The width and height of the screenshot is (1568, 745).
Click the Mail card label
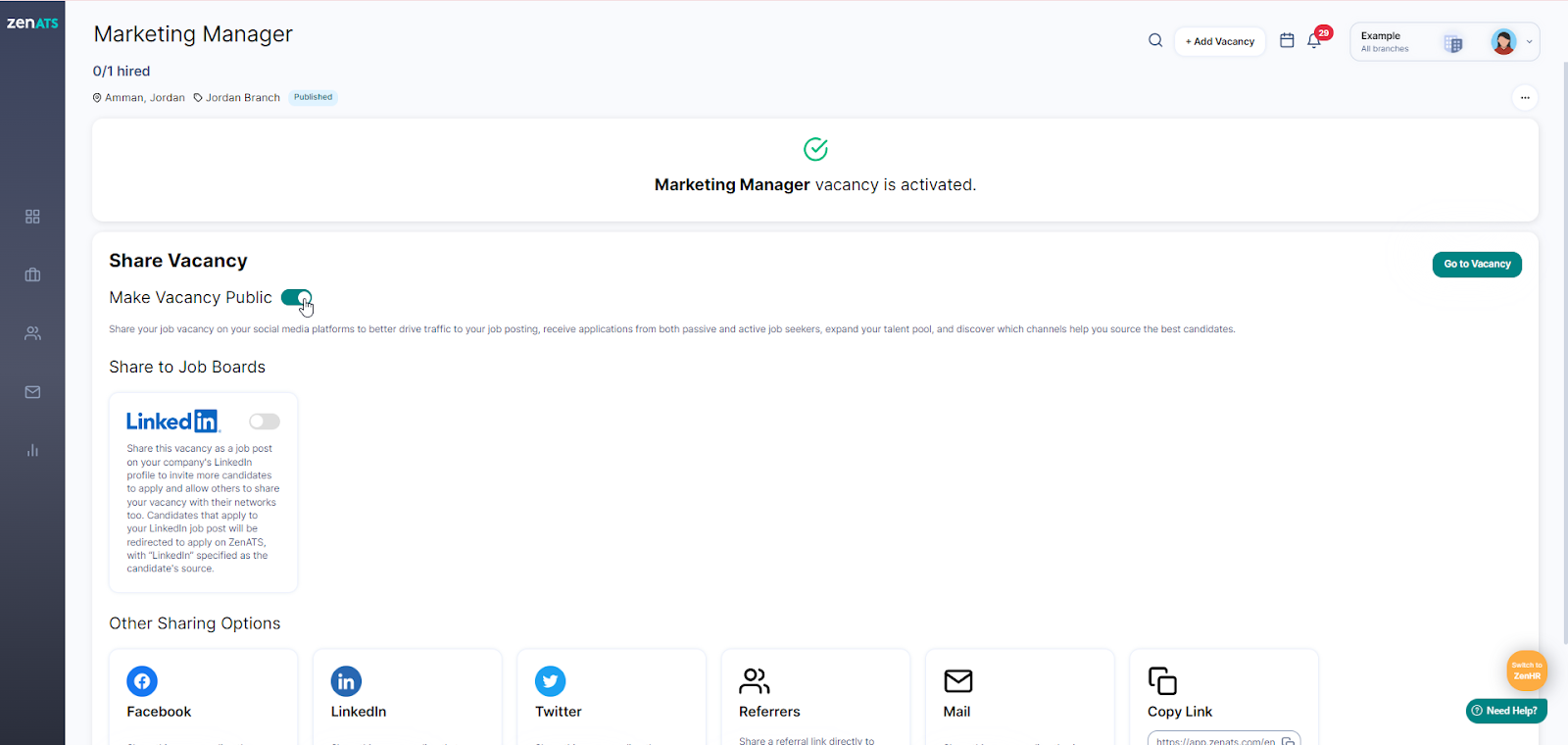click(956, 712)
